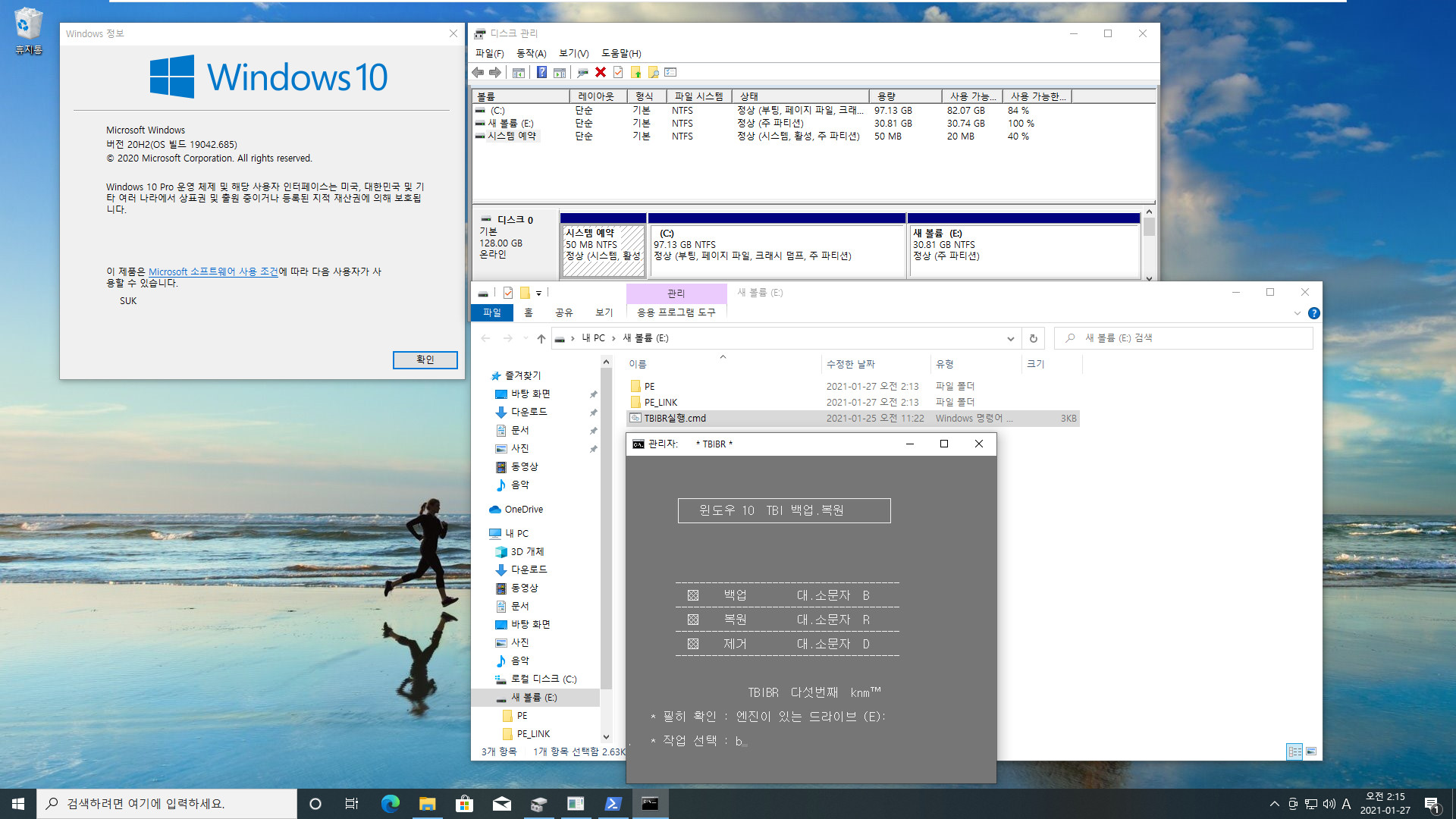Open address bar history dropdown in Explorer
This screenshot has height=819, width=1456.
pos(1010,338)
